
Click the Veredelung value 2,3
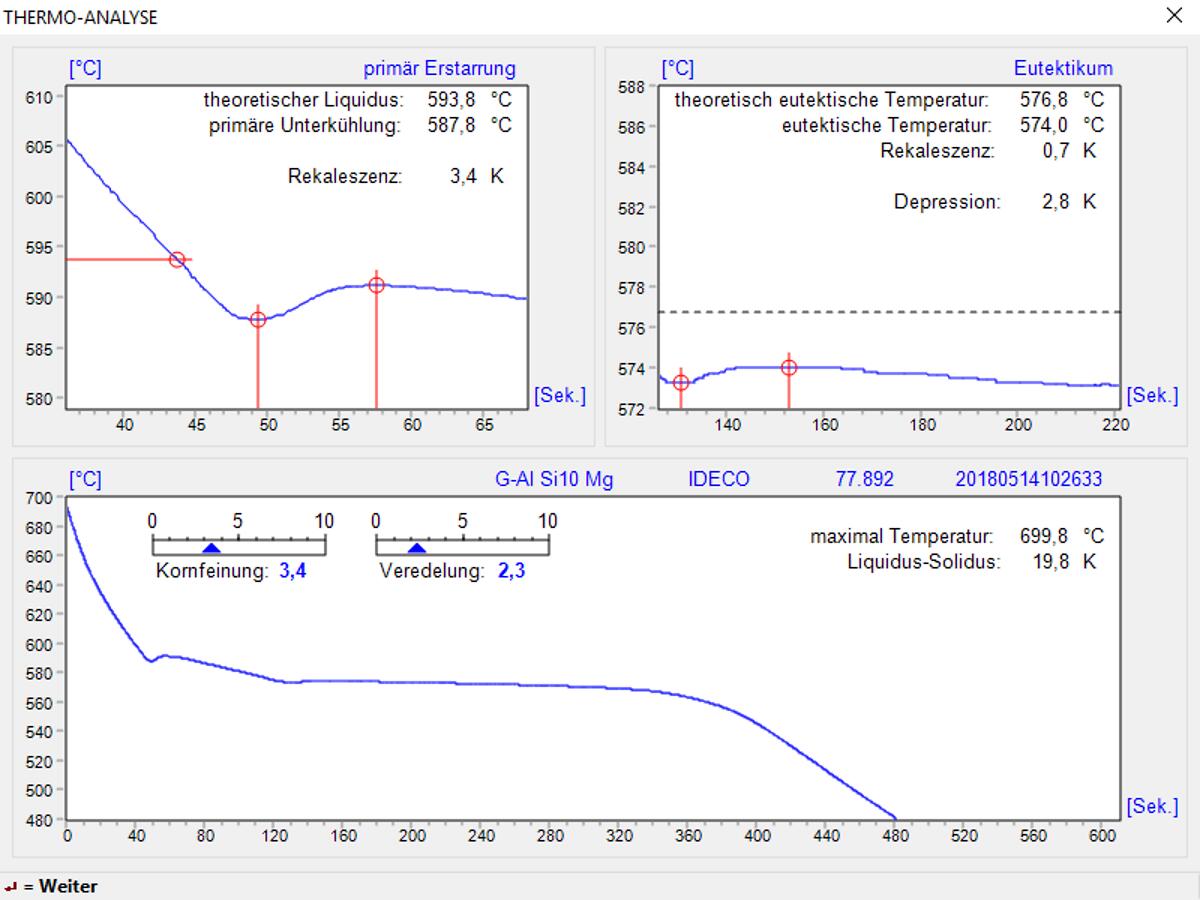click(x=511, y=573)
